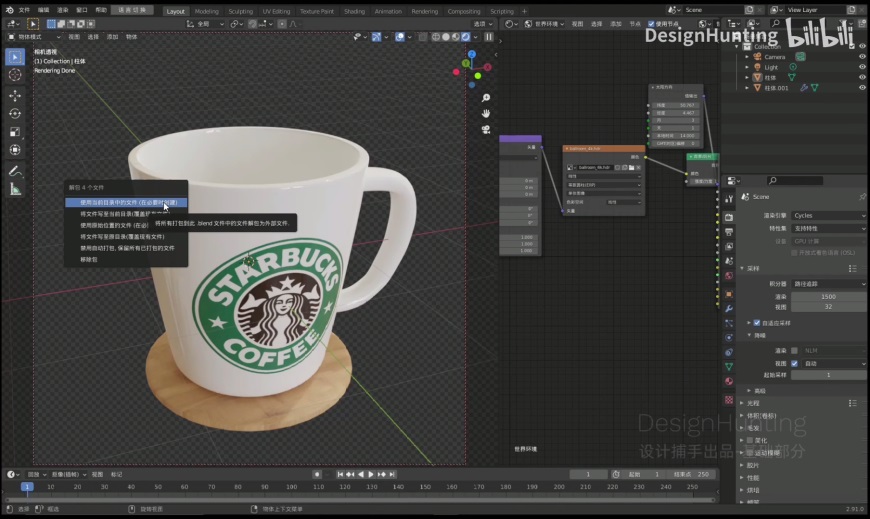Choose highlighted 'use files in current directory' option
The width and height of the screenshot is (870, 519).
click(x=126, y=203)
